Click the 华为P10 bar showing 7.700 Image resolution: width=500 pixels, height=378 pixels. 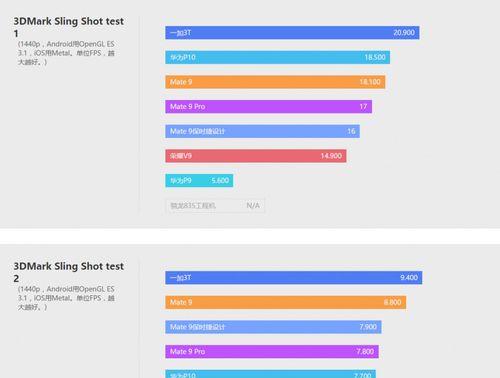[271, 374]
